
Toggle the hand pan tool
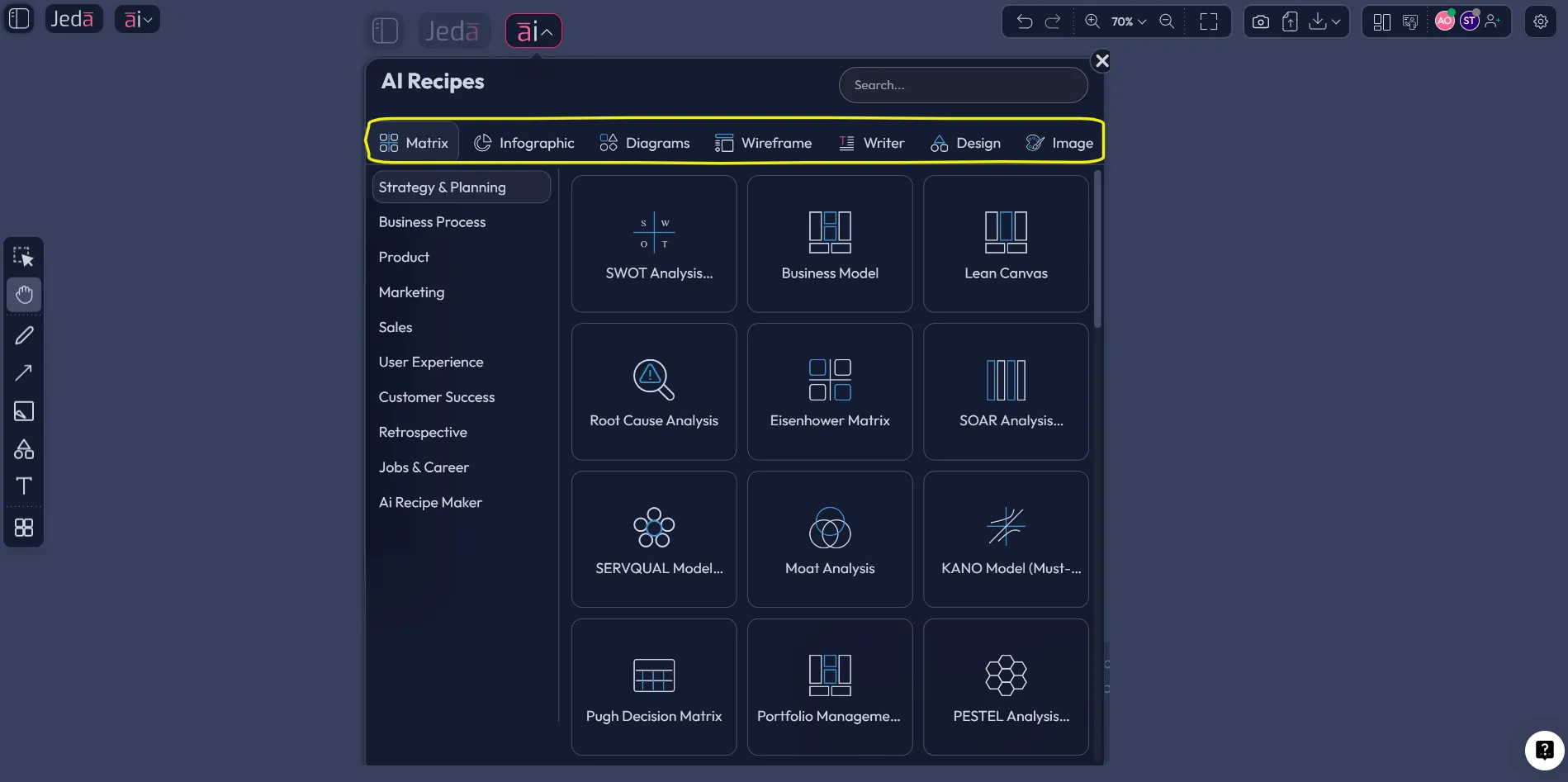[24, 295]
